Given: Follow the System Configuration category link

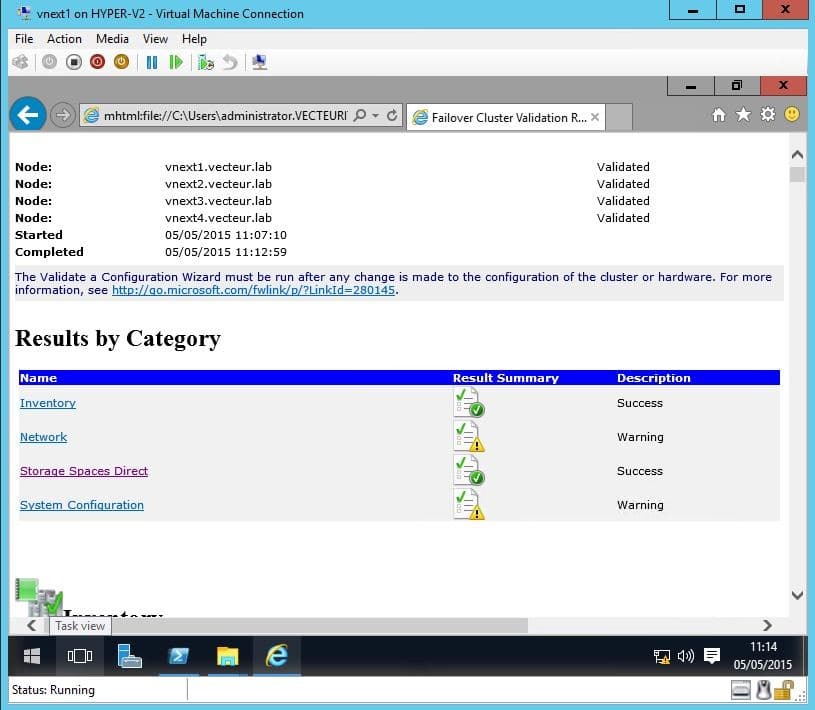Looking at the screenshot, I should [x=82, y=505].
